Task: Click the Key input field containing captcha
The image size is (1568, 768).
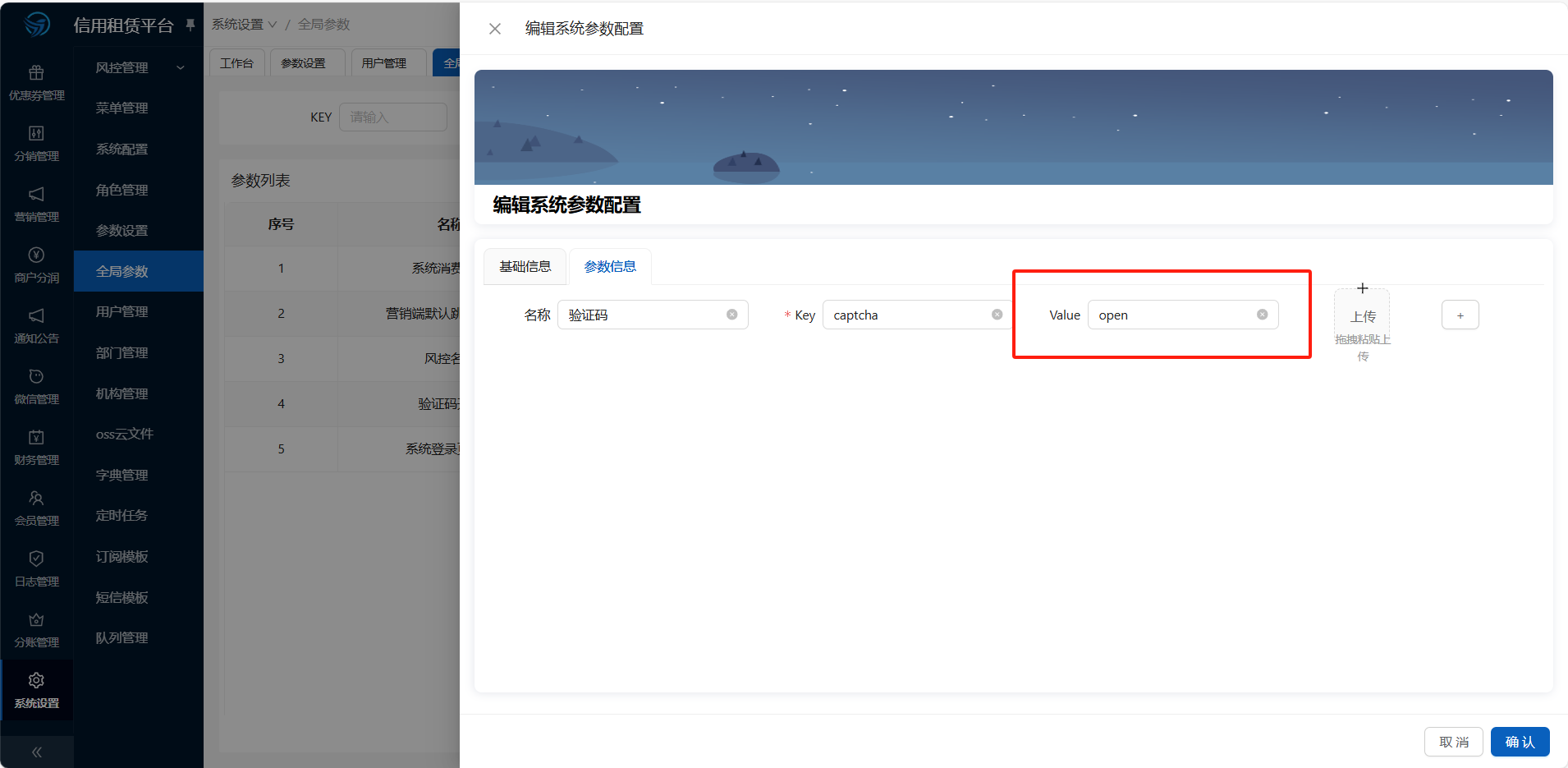Action: [907, 315]
